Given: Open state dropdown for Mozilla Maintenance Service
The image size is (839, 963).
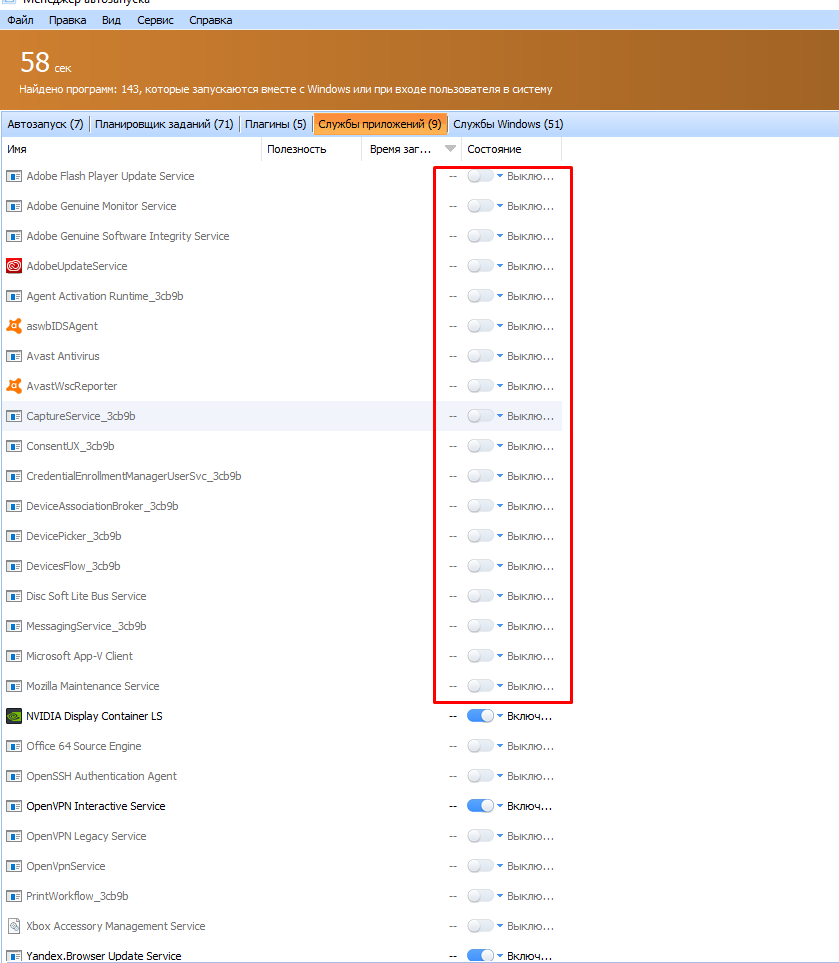Looking at the screenshot, I should tap(500, 686).
